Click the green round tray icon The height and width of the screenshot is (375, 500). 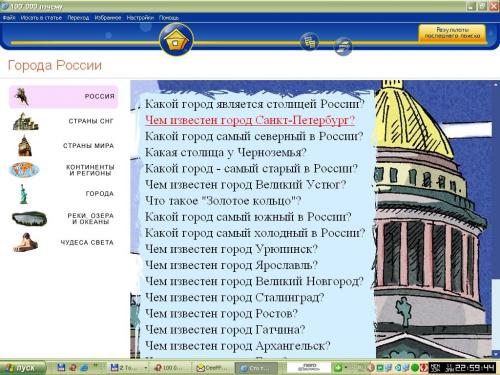[414, 368]
